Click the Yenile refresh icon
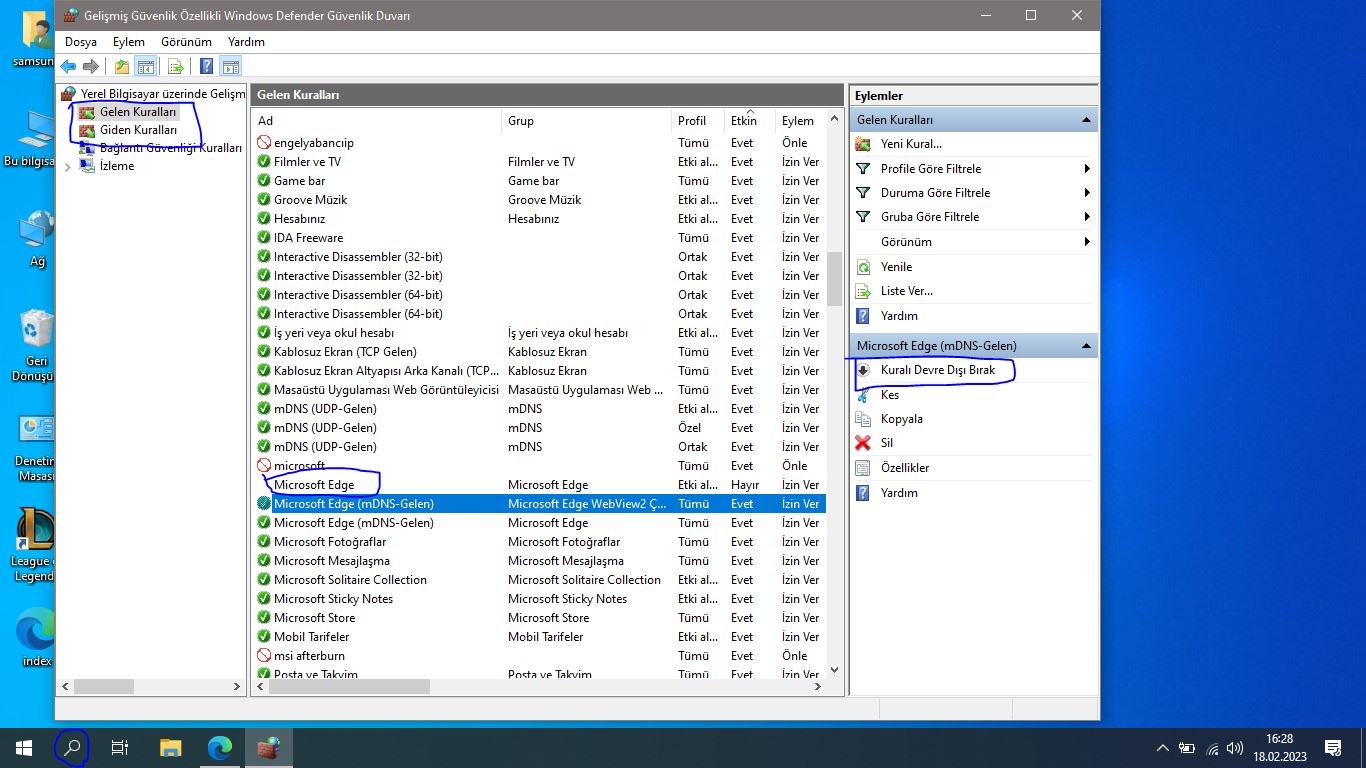 click(863, 267)
